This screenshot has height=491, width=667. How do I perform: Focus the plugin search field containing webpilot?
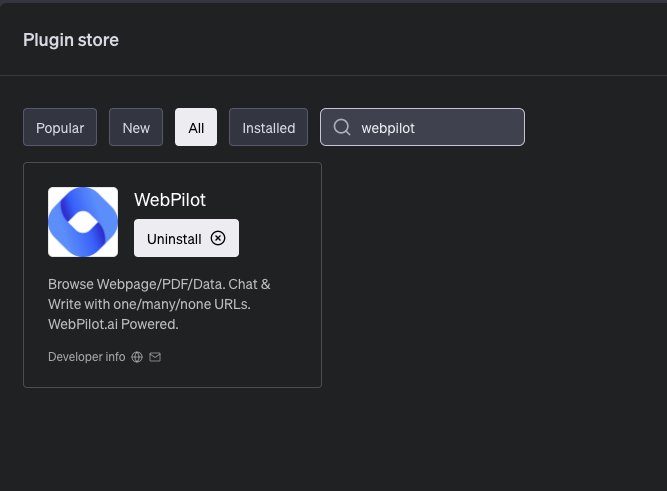point(422,127)
